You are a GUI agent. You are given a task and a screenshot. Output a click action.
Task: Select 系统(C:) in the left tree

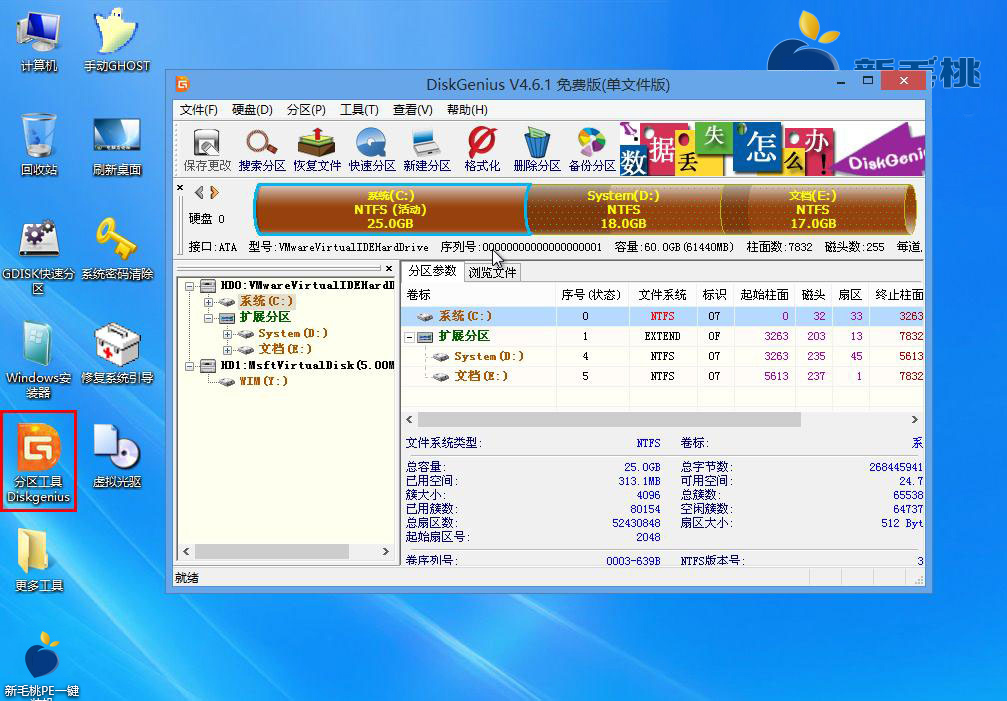point(266,301)
